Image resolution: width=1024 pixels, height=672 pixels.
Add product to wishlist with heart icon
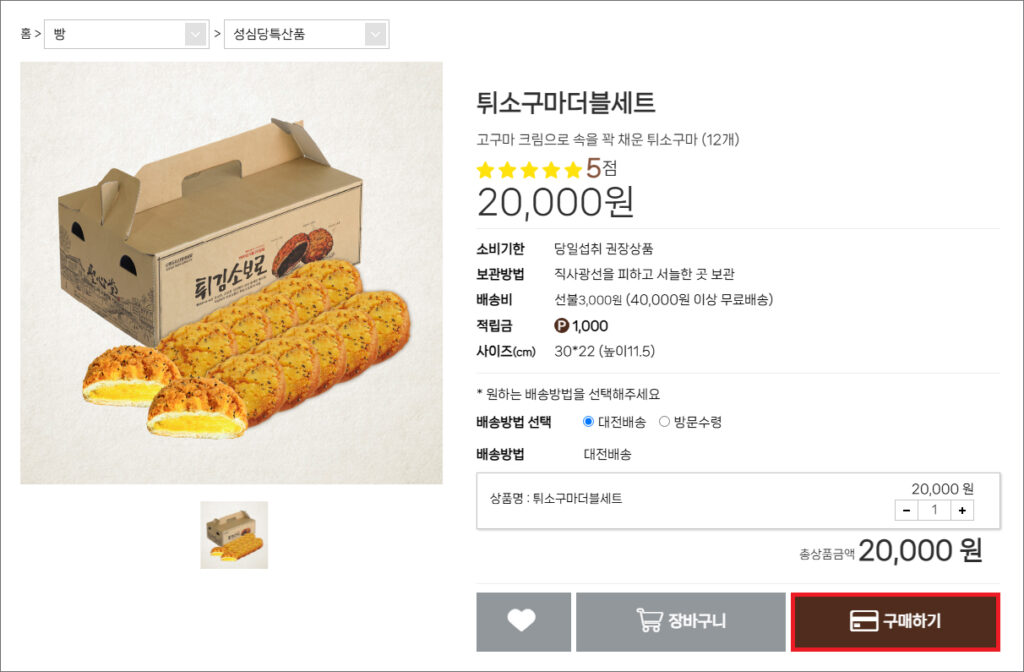523,621
